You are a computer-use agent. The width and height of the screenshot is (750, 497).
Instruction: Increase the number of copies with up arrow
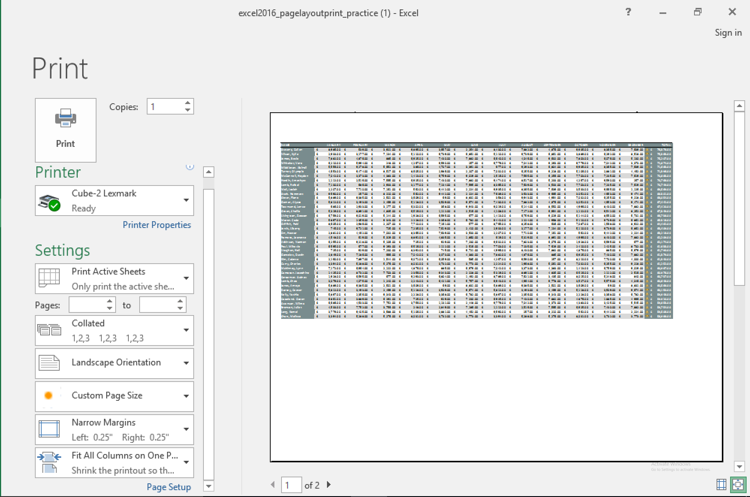[187, 102]
